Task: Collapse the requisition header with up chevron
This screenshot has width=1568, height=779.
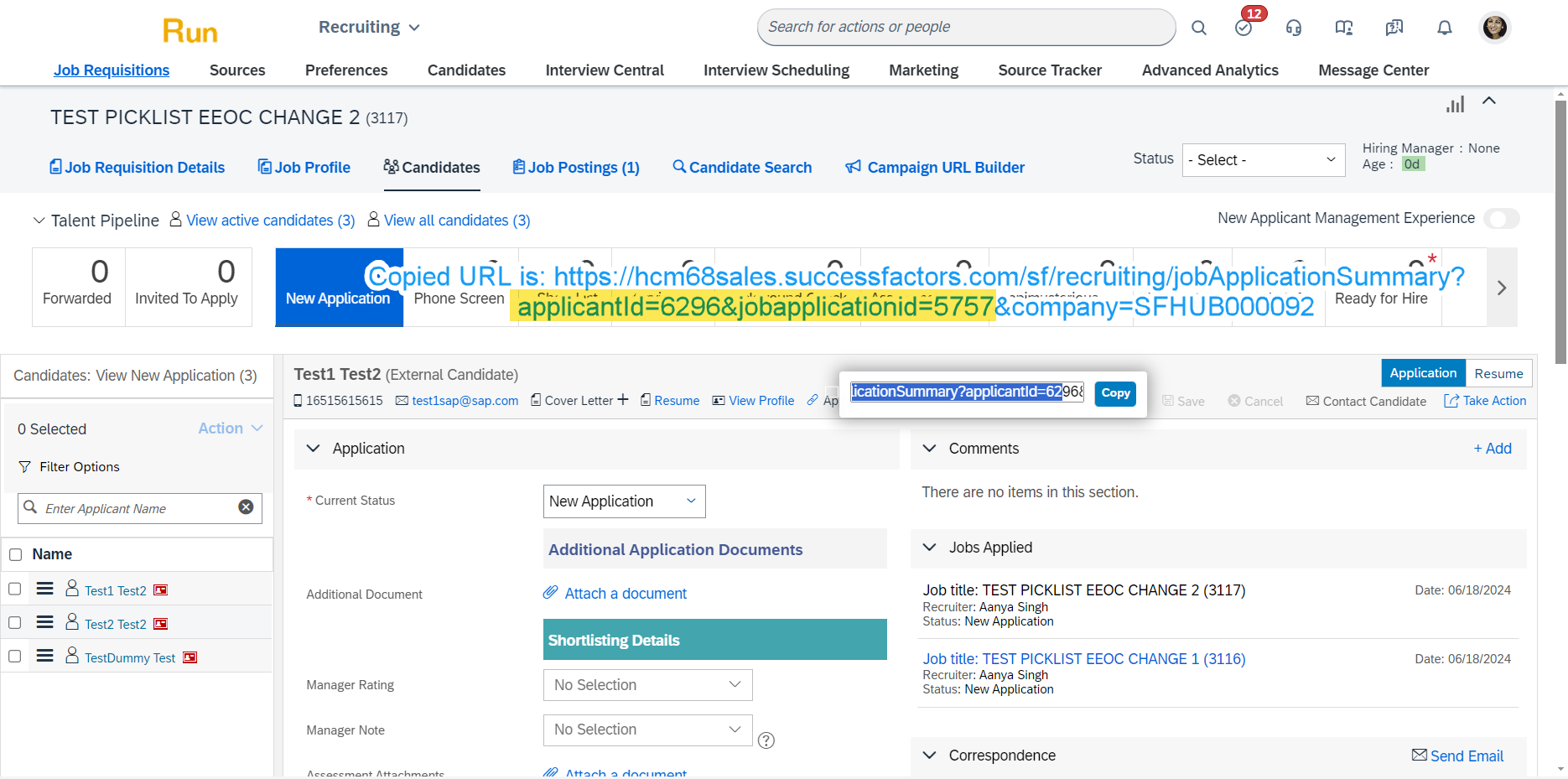Action: click(1489, 101)
